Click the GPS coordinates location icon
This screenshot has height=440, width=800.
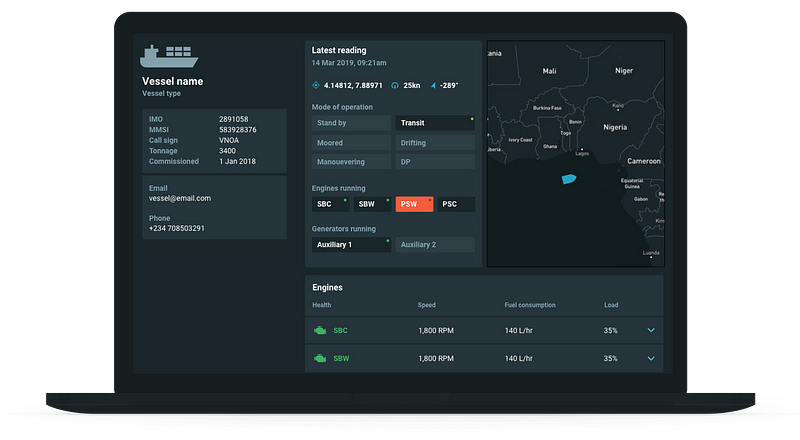tap(316, 85)
